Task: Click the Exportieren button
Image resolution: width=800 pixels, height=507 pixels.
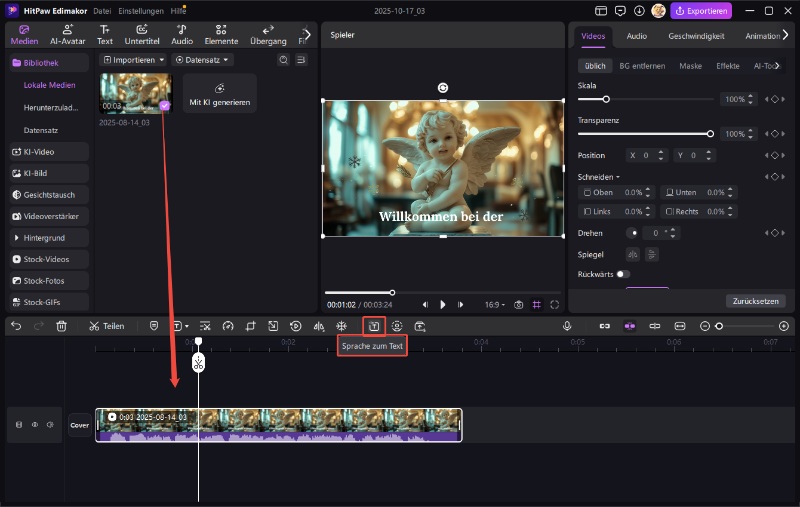Action: pyautogui.click(x=701, y=11)
